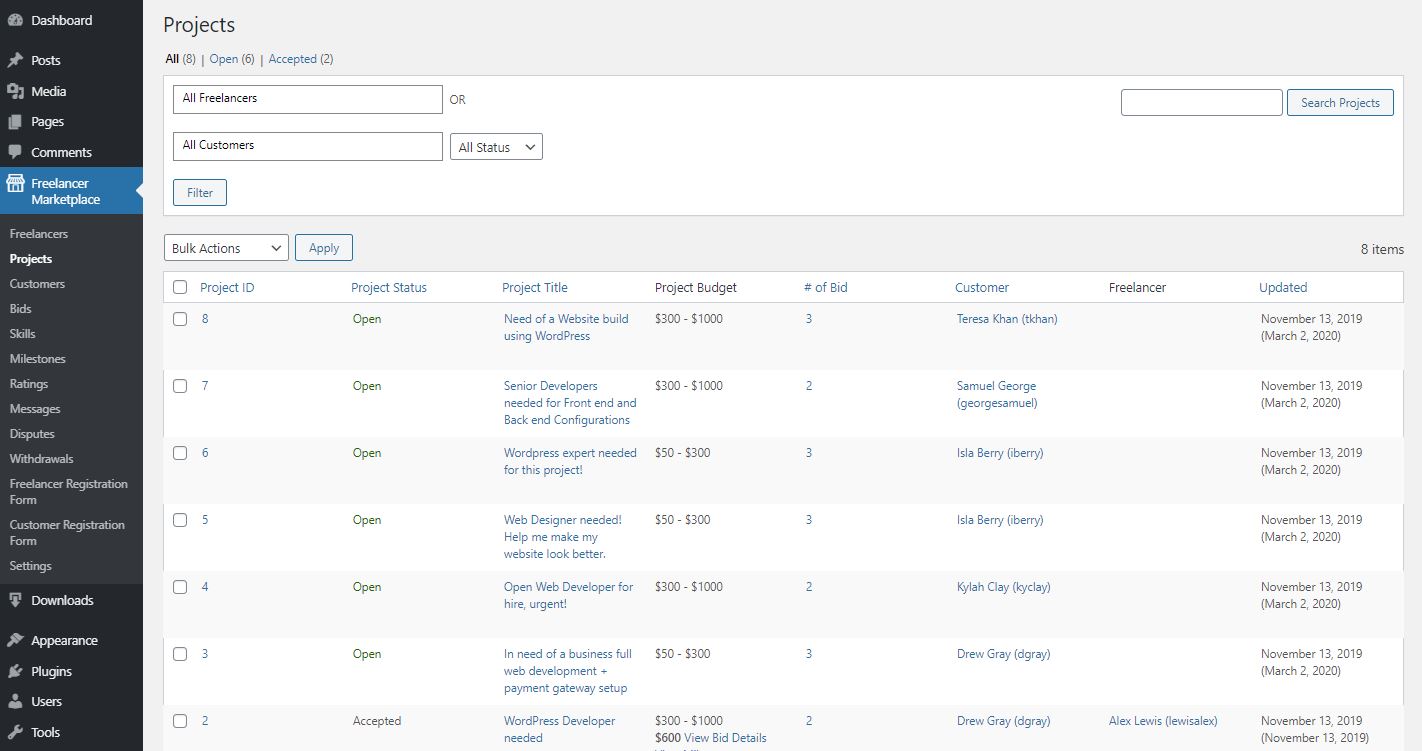Open the Messages submenu item
Image resolution: width=1422 pixels, height=751 pixels.
[35, 409]
